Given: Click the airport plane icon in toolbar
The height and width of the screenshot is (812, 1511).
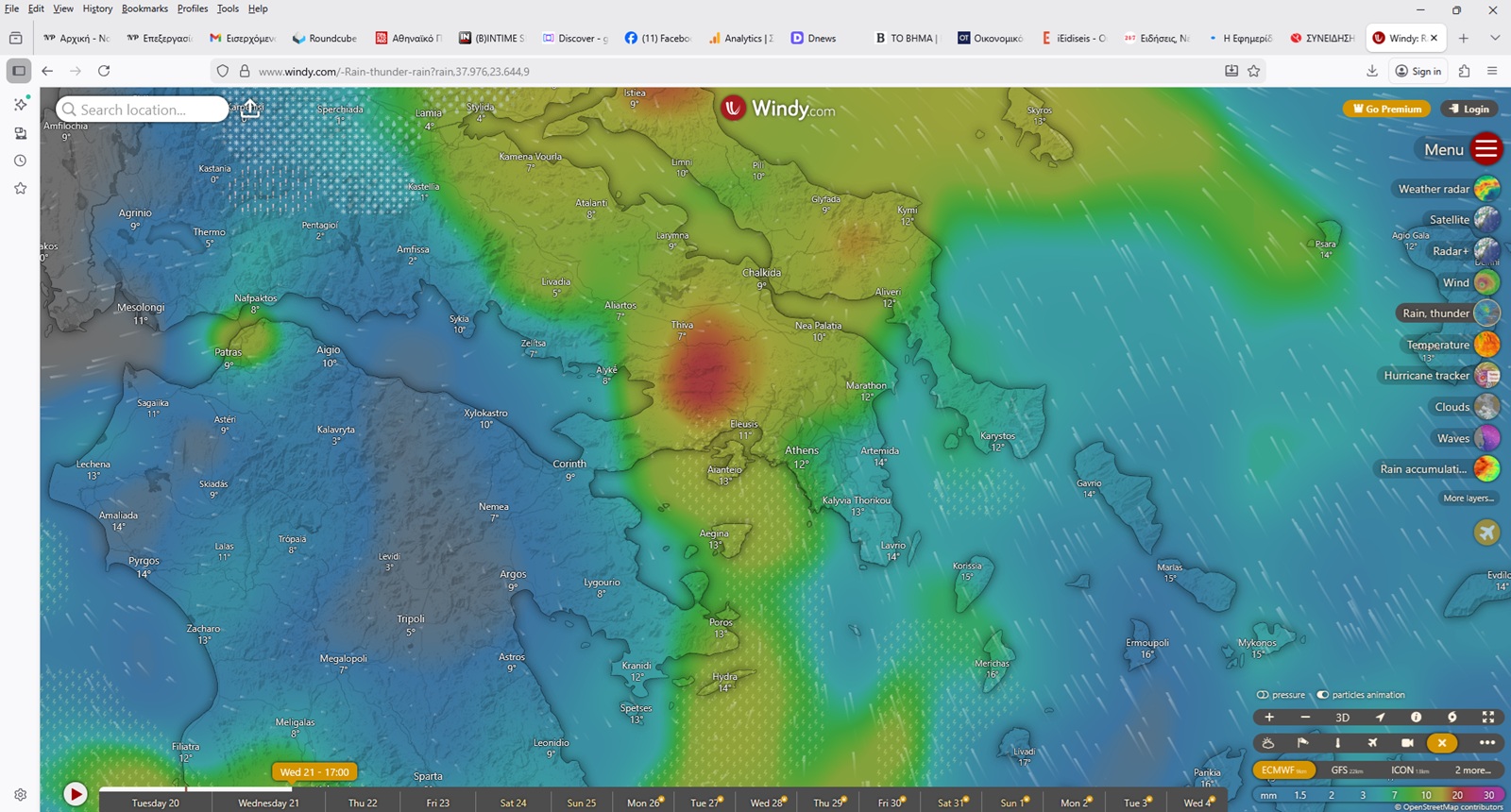Looking at the screenshot, I should (1372, 743).
